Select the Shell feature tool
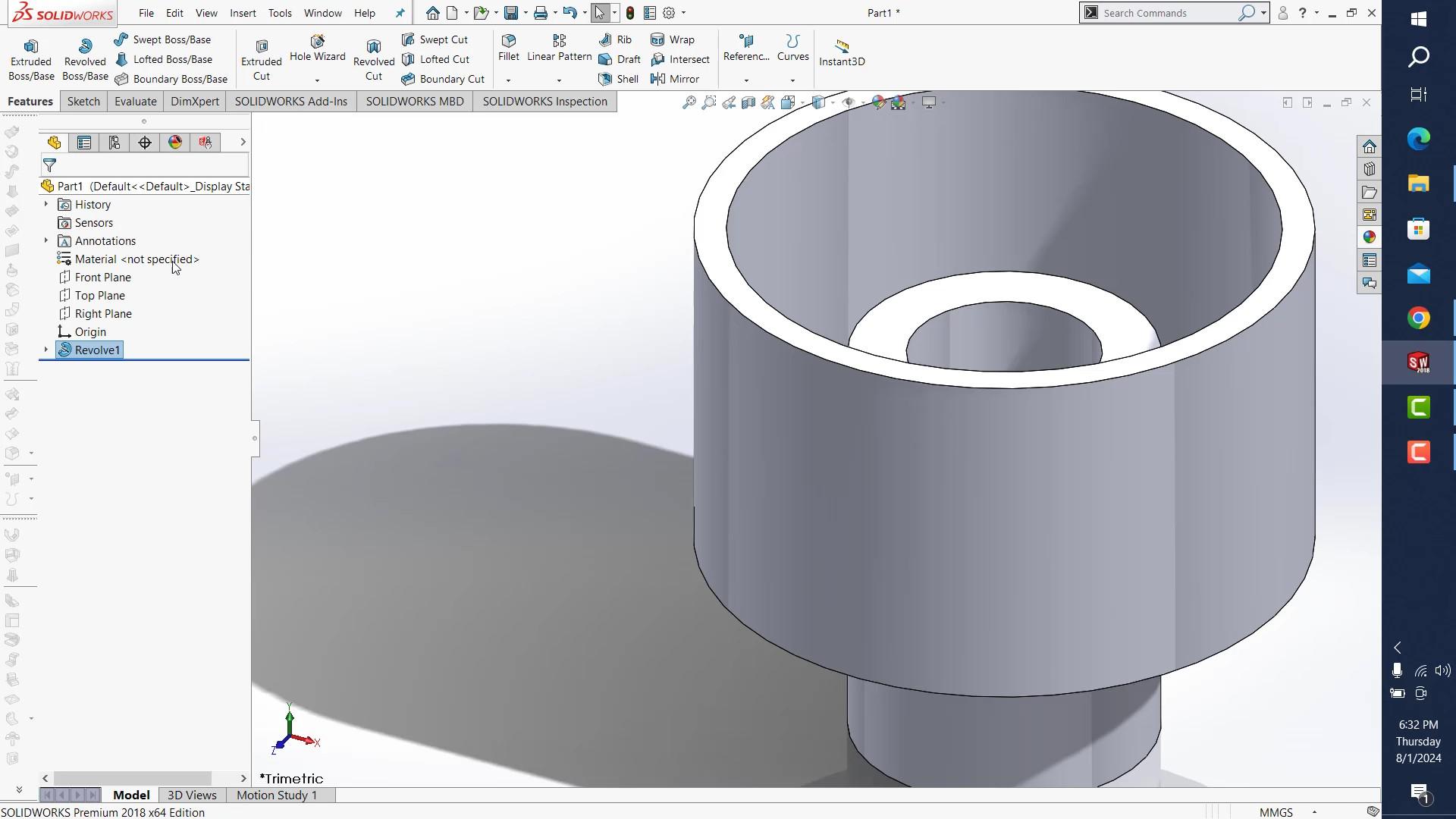The height and width of the screenshot is (819, 1456). (619, 79)
